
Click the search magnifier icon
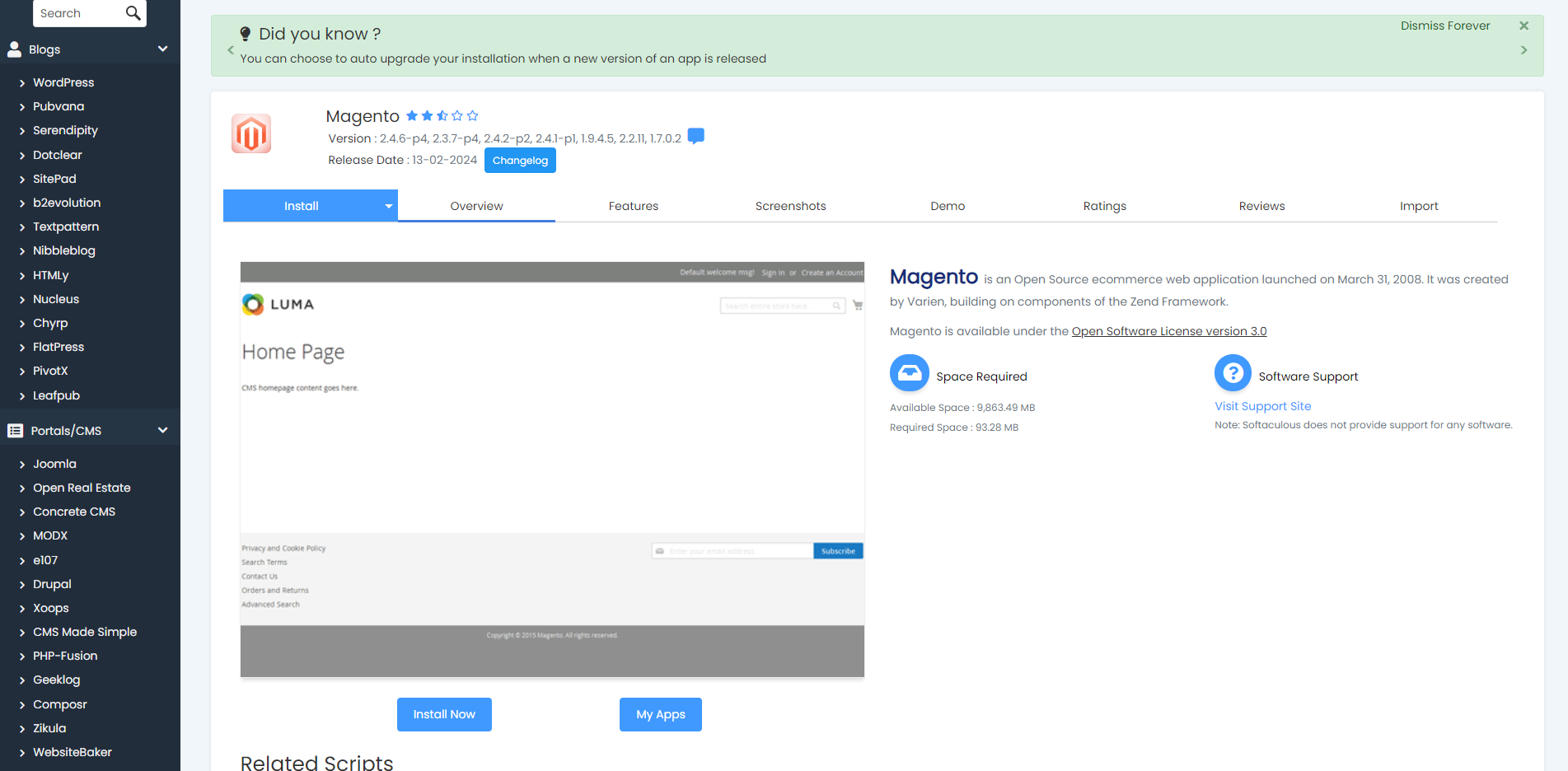(133, 13)
